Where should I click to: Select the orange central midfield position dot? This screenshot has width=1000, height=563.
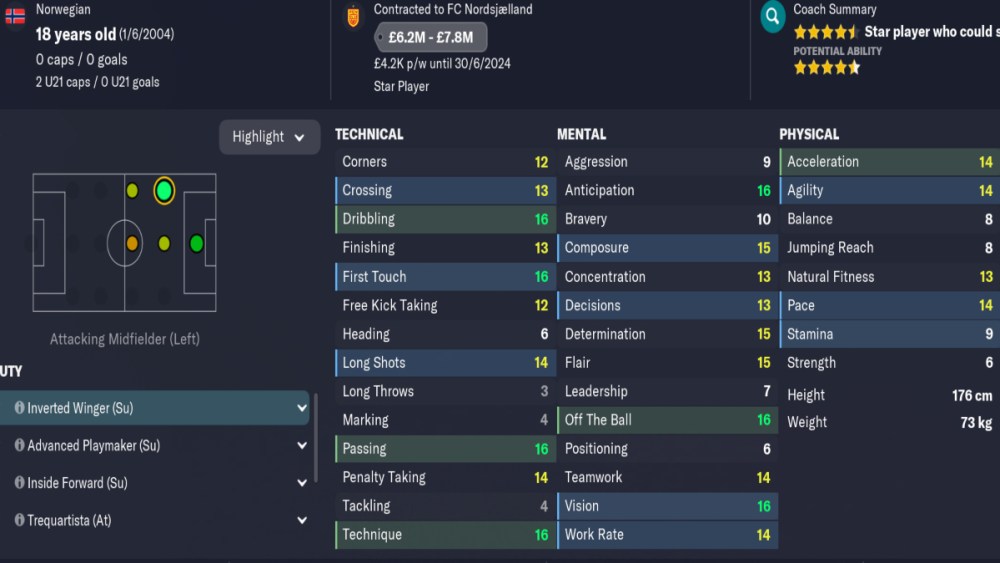point(132,243)
